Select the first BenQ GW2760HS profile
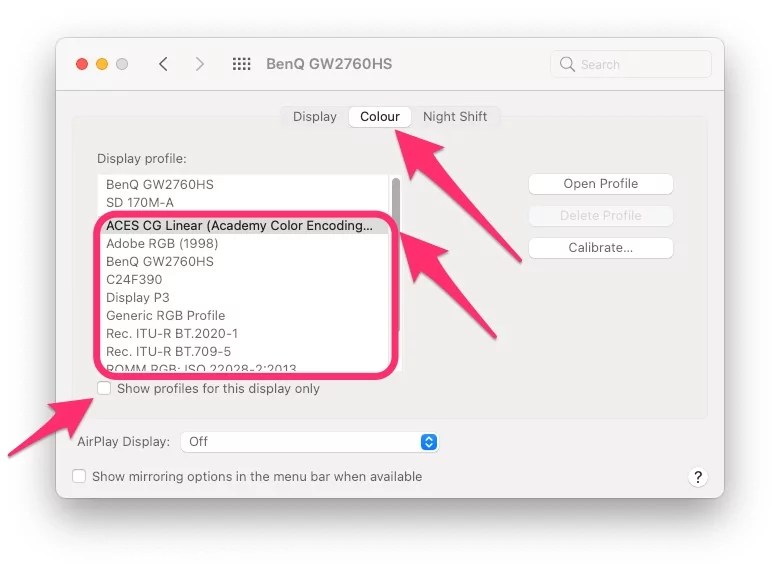The image size is (780, 572). tap(243, 185)
